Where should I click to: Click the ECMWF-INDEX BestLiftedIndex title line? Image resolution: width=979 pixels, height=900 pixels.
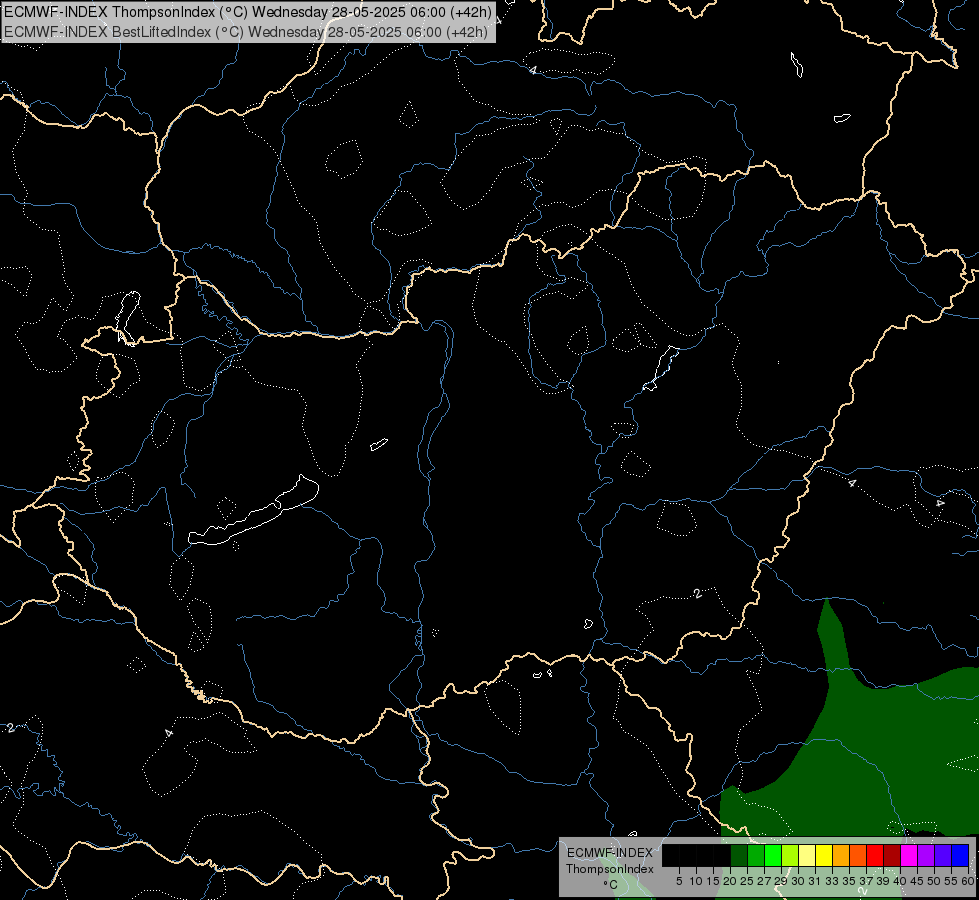coord(247,32)
